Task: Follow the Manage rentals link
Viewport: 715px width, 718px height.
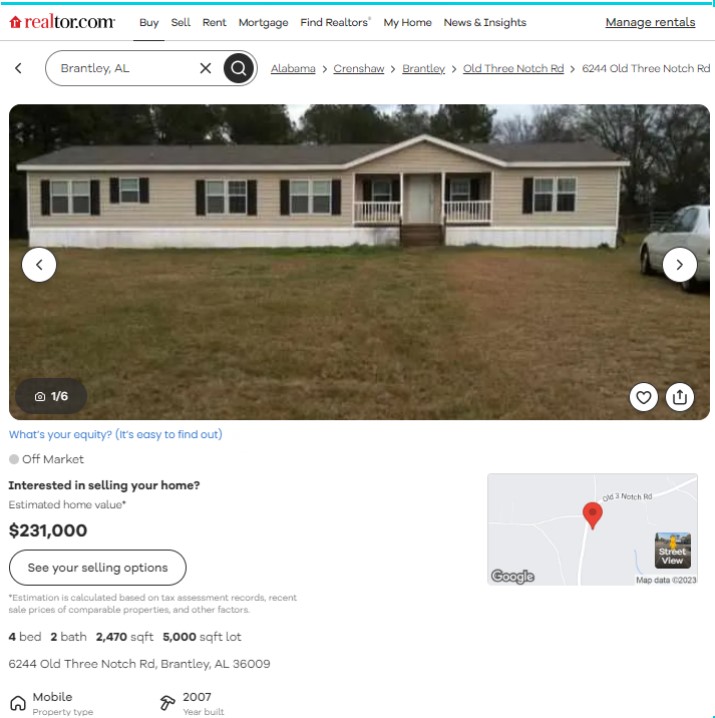Action: pos(650,22)
